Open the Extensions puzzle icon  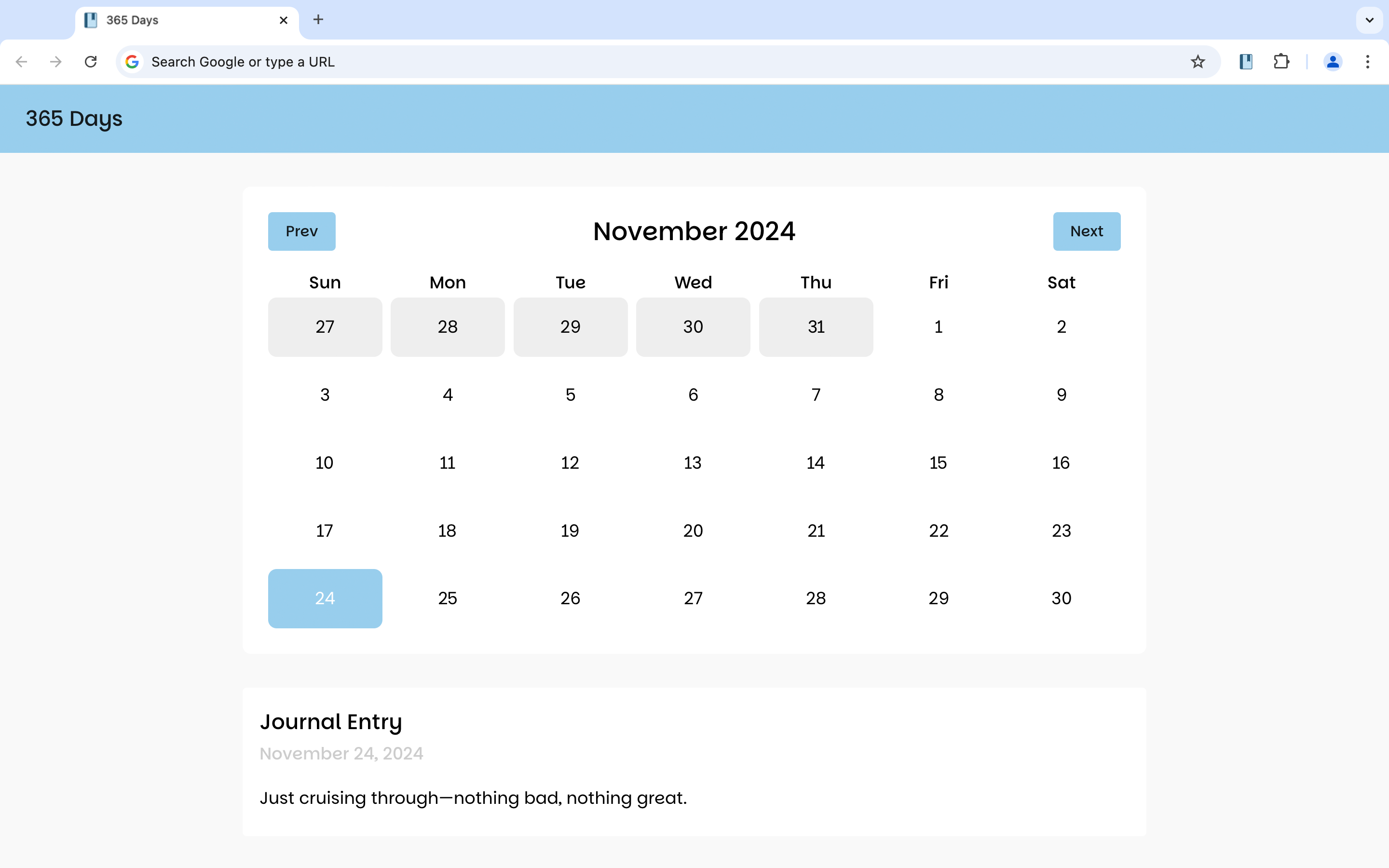tap(1281, 61)
